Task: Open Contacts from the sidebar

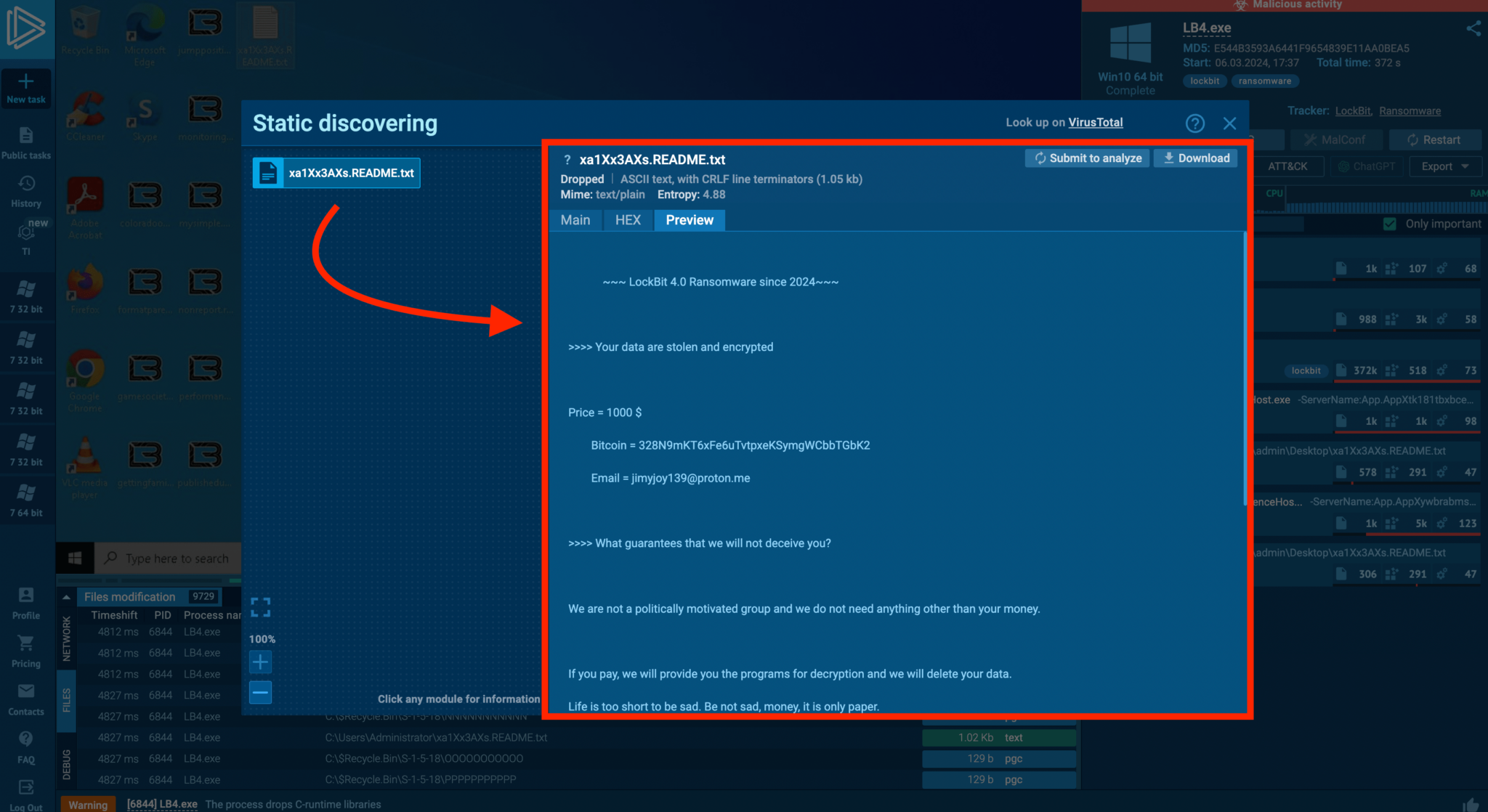Action: (x=26, y=697)
